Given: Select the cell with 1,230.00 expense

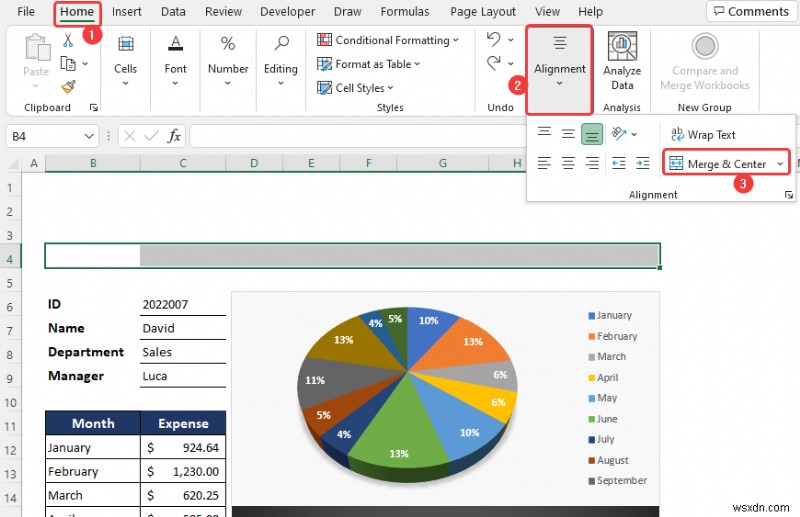Looking at the screenshot, I should [x=183, y=471].
